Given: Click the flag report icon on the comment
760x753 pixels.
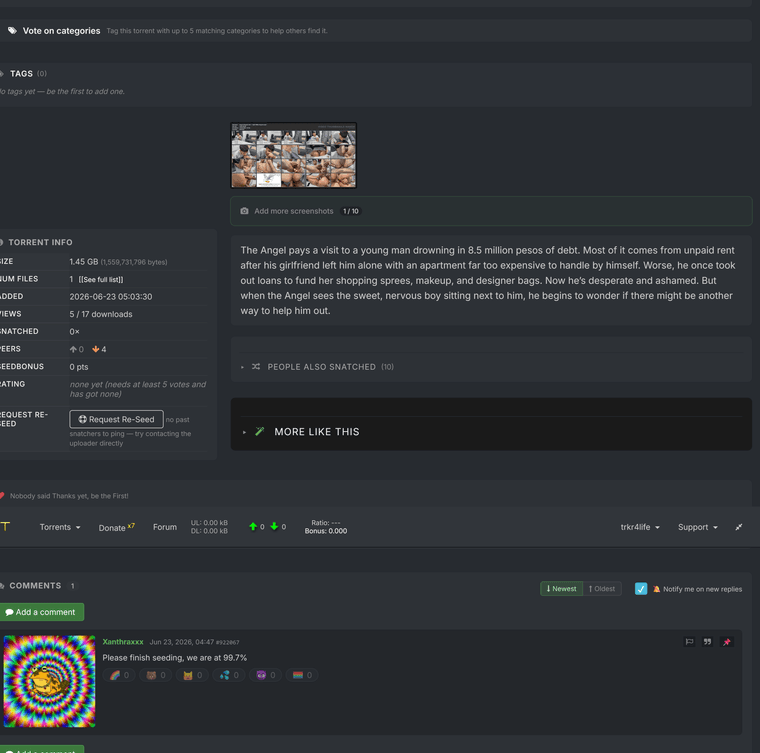Looking at the screenshot, I should pyautogui.click(x=689, y=642).
